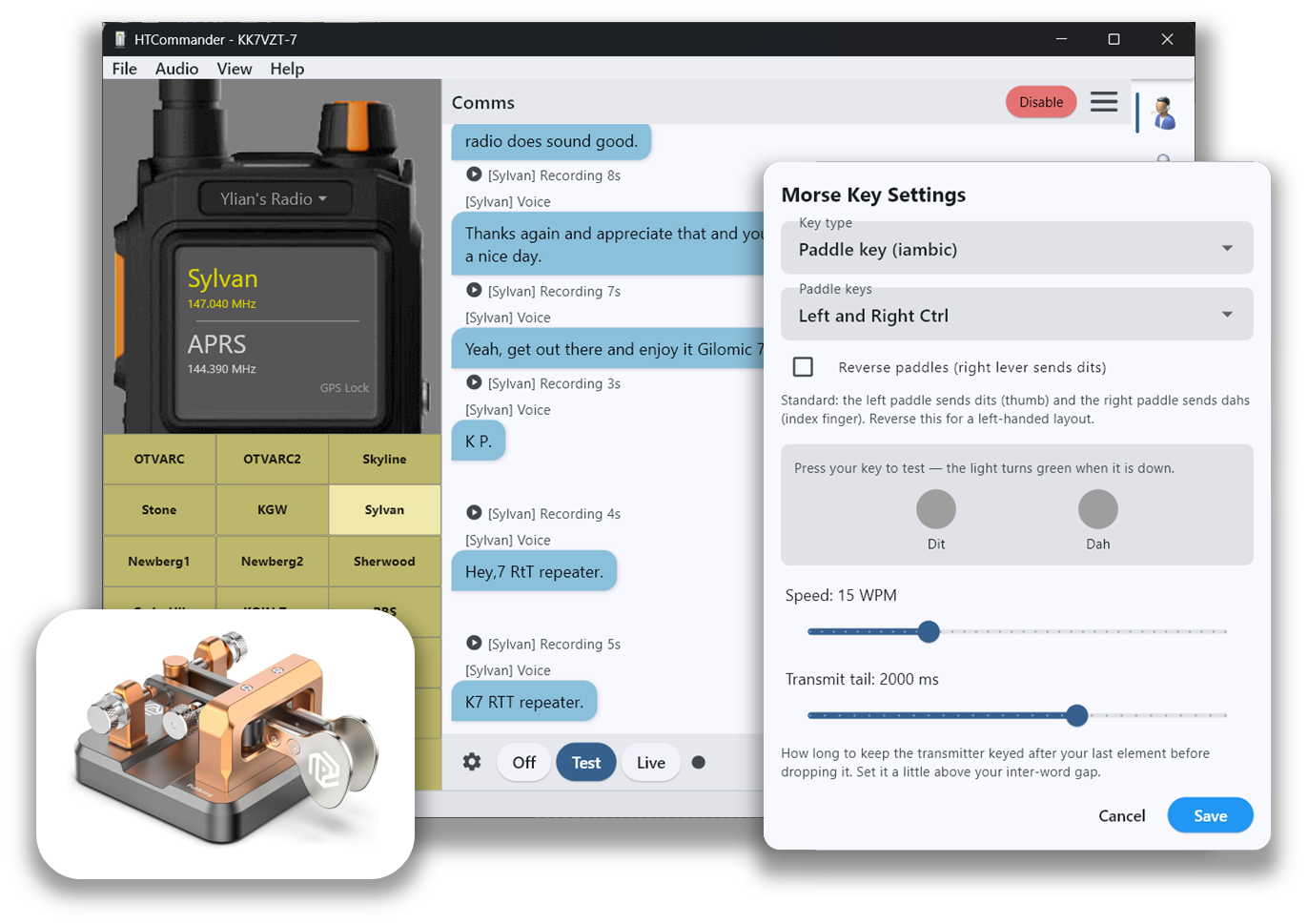
Task: Open the File menu
Action: point(124,69)
